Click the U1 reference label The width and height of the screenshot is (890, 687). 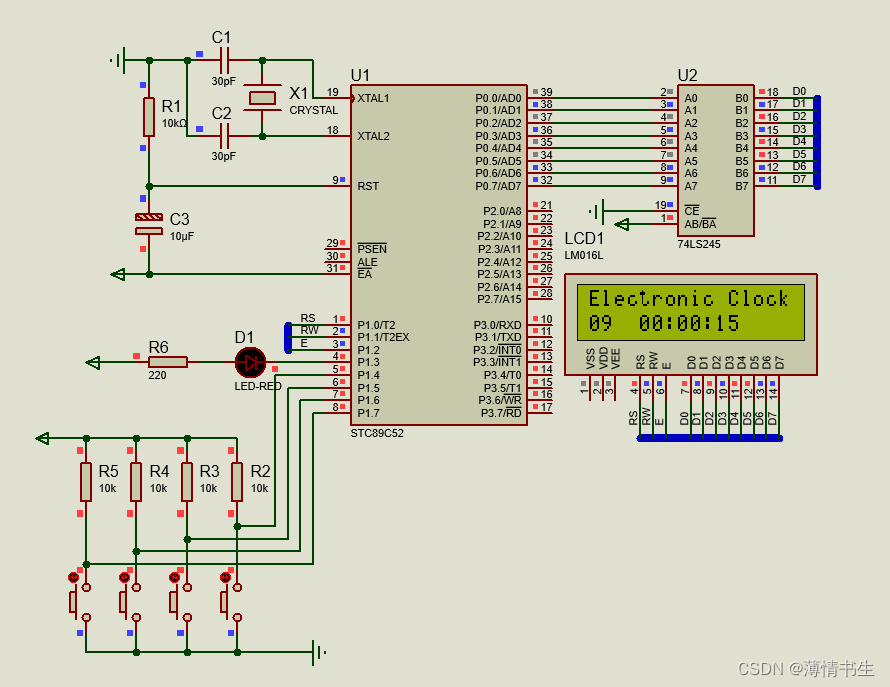pyautogui.click(x=360, y=75)
